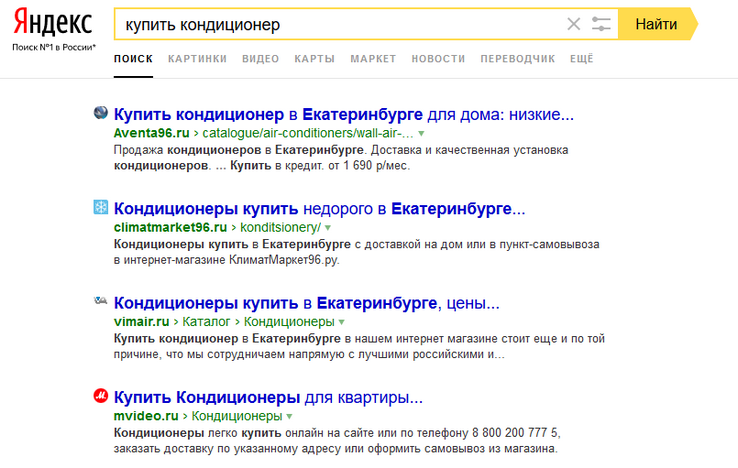Image resolution: width=738 pixels, height=468 pixels.
Task: Open the Переводчик tab
Action: point(518,59)
